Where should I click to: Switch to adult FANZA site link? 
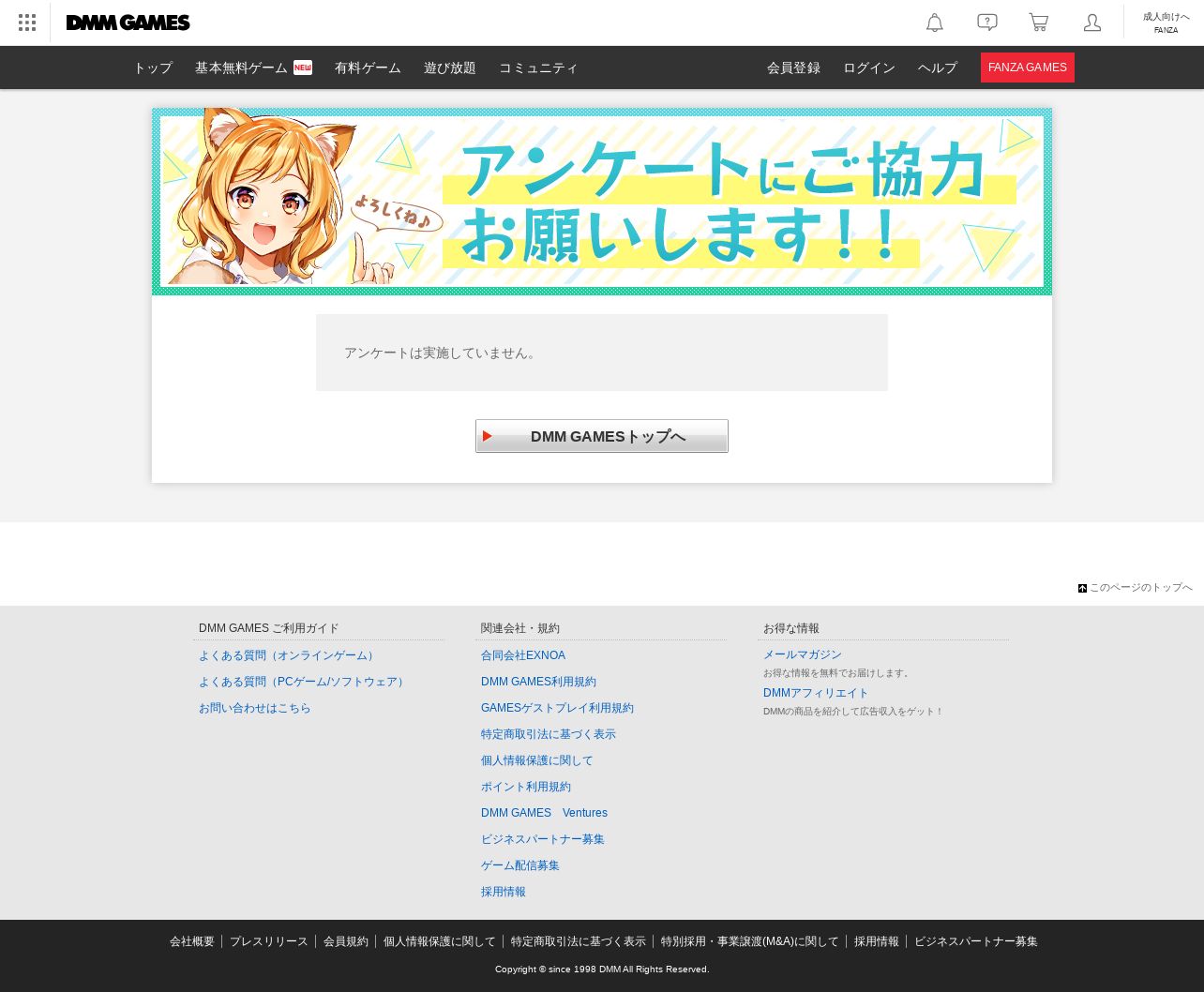(1166, 23)
